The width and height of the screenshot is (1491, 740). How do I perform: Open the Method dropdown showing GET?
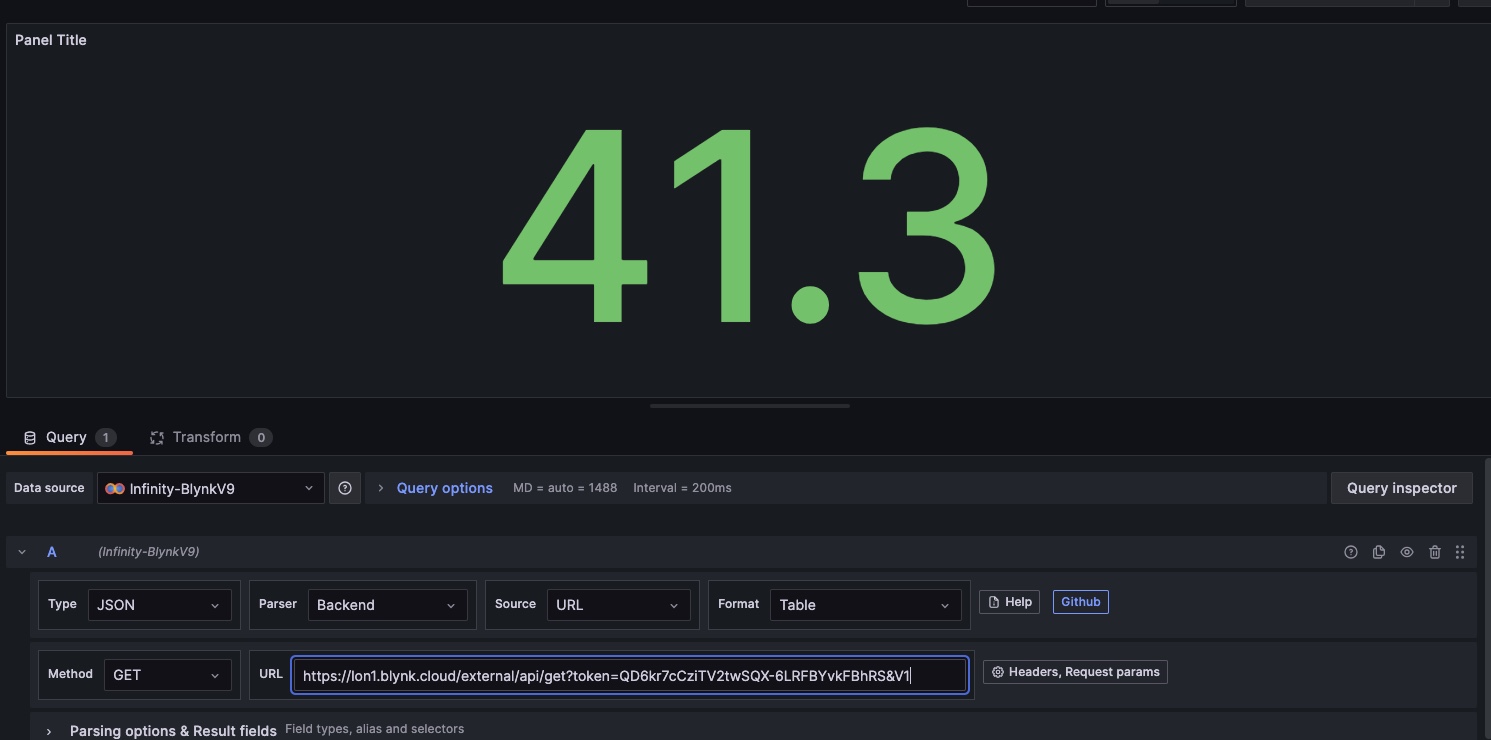click(166, 674)
